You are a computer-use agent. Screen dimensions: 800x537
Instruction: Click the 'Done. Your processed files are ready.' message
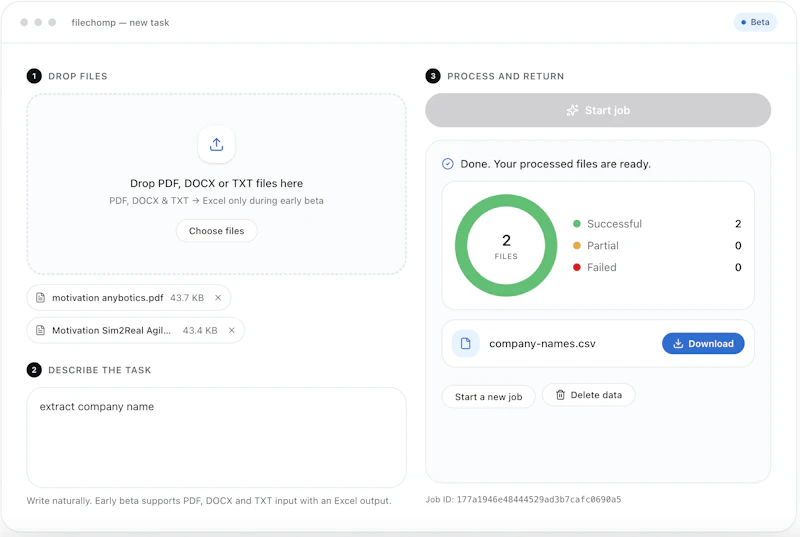point(556,164)
